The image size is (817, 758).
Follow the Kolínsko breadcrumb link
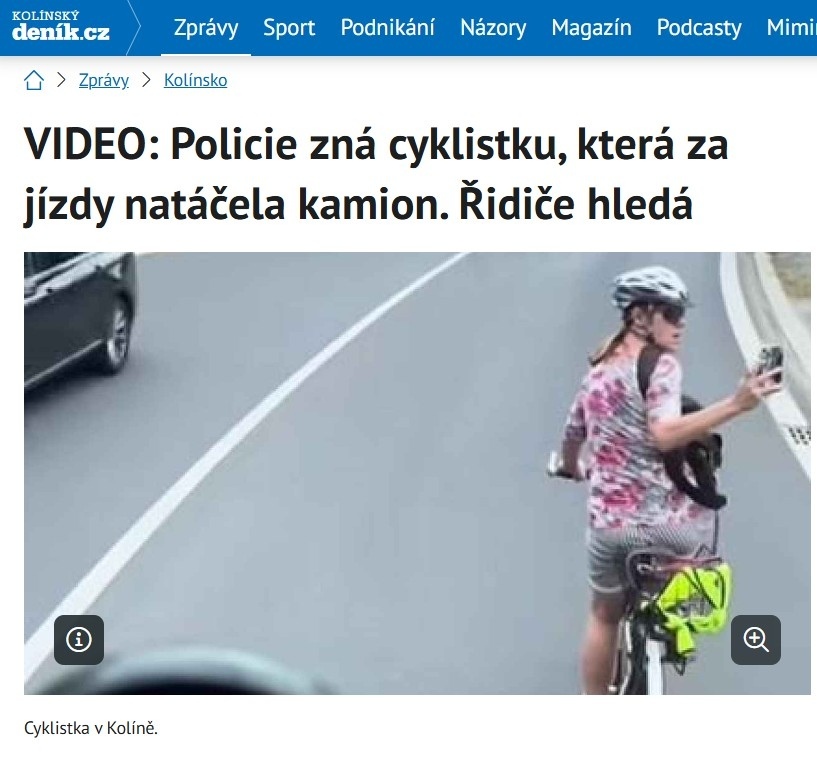195,80
